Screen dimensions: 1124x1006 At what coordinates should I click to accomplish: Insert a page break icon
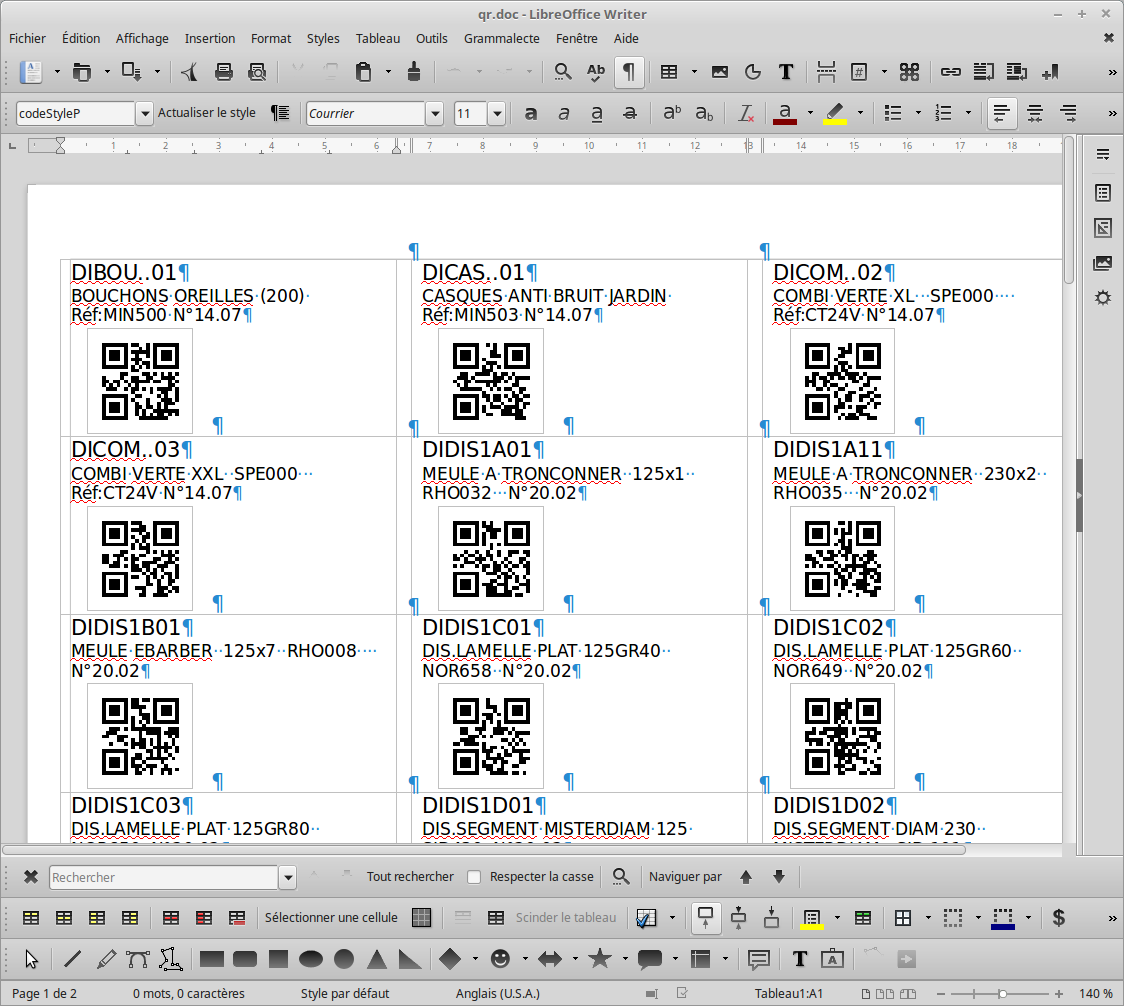click(x=826, y=72)
